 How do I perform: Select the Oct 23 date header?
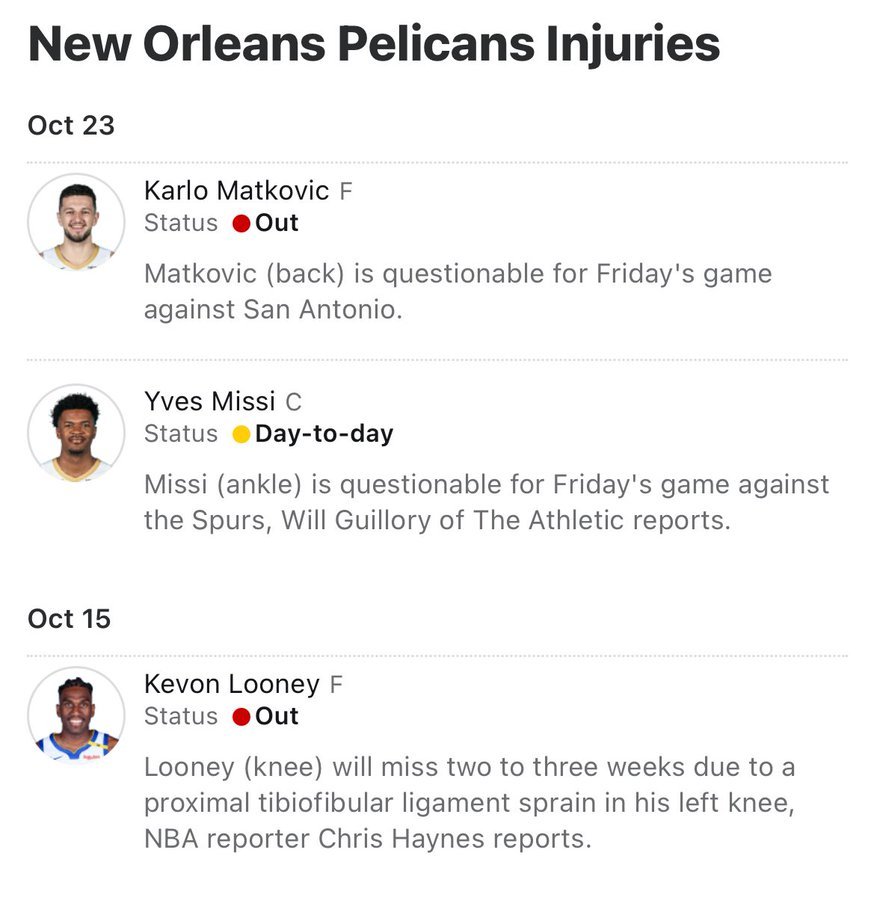pyautogui.click(x=71, y=126)
